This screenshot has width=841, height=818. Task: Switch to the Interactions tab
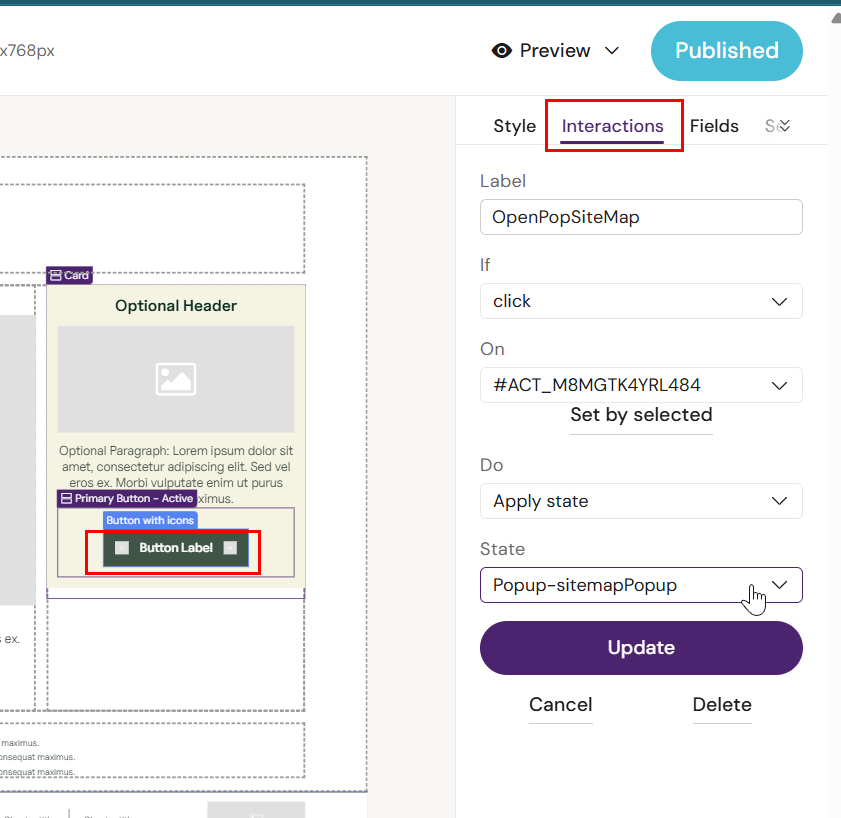click(613, 126)
